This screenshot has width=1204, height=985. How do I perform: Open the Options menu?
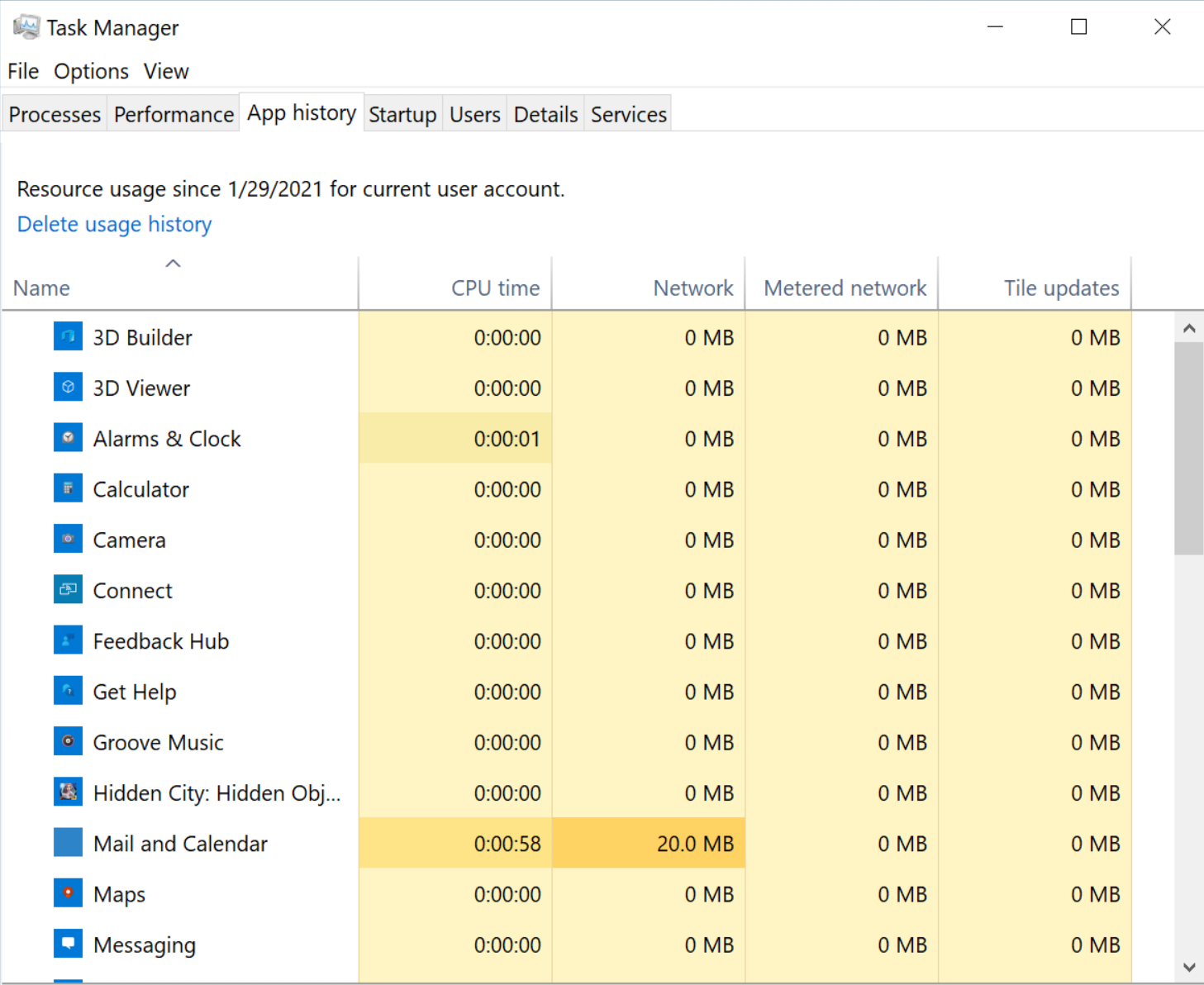coord(91,72)
